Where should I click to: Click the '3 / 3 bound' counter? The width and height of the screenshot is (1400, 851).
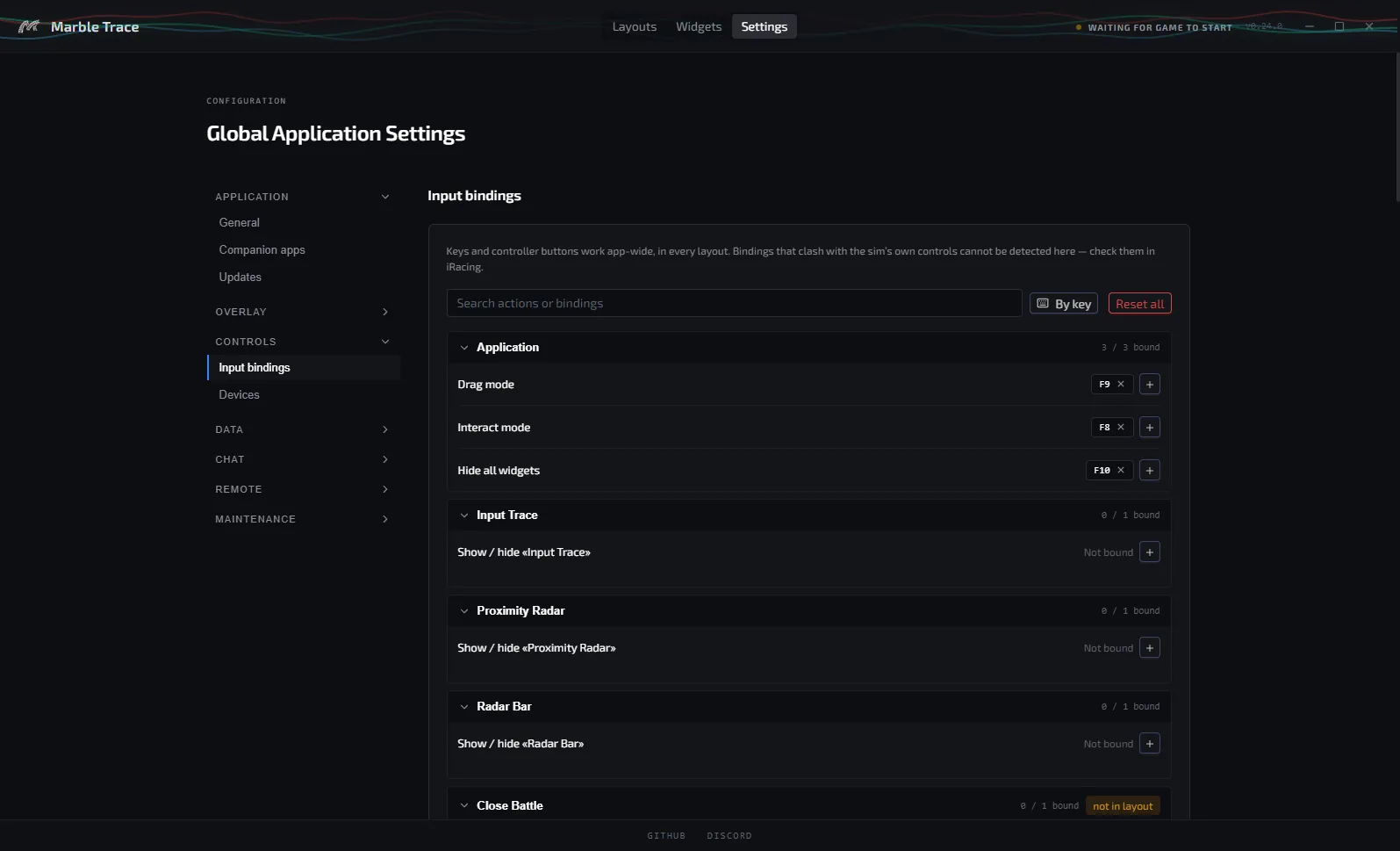point(1131,347)
